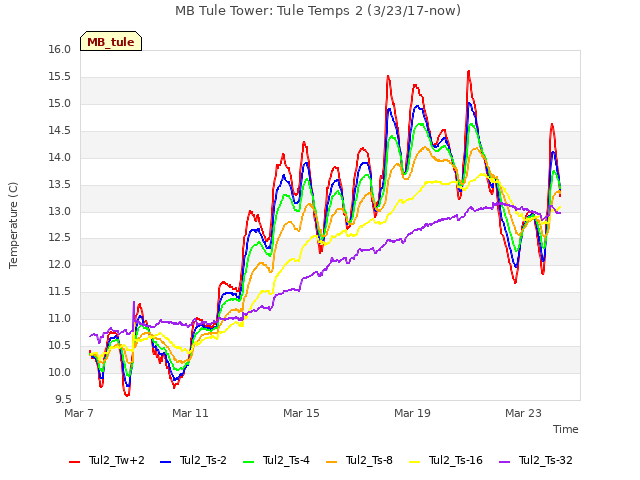The image size is (640, 480).
Task: Click the Mar 15 x-axis tick label
Action: [x=301, y=413]
